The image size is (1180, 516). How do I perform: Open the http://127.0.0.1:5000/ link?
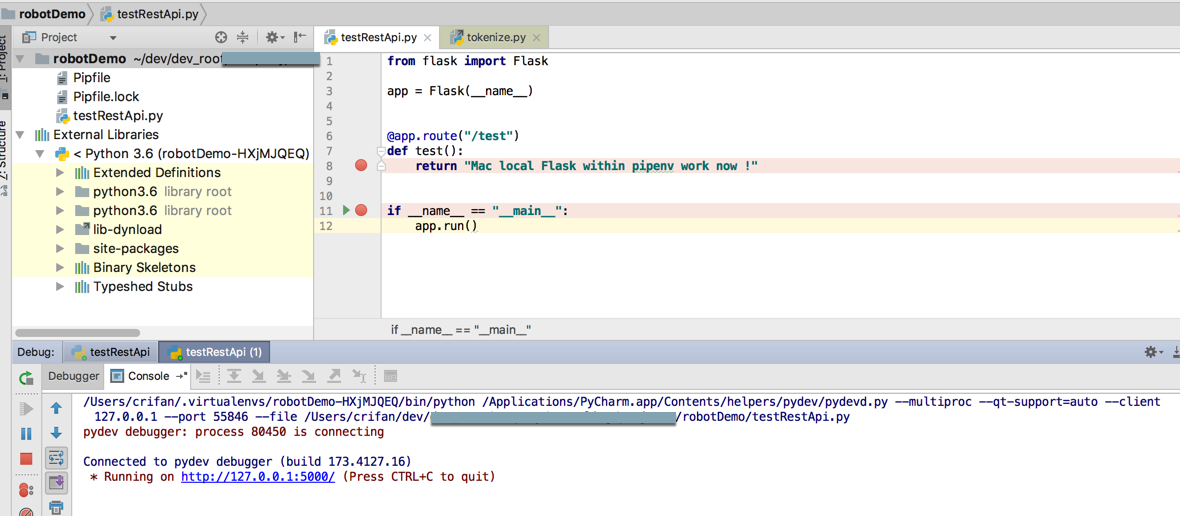click(257, 477)
